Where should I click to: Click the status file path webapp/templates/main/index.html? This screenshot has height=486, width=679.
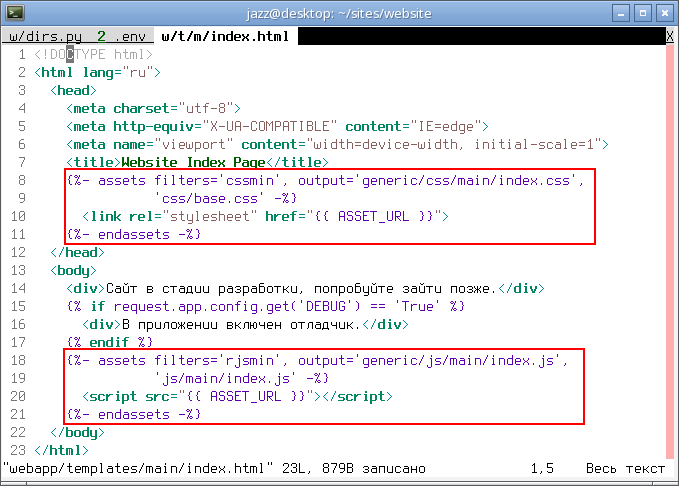click(139, 469)
